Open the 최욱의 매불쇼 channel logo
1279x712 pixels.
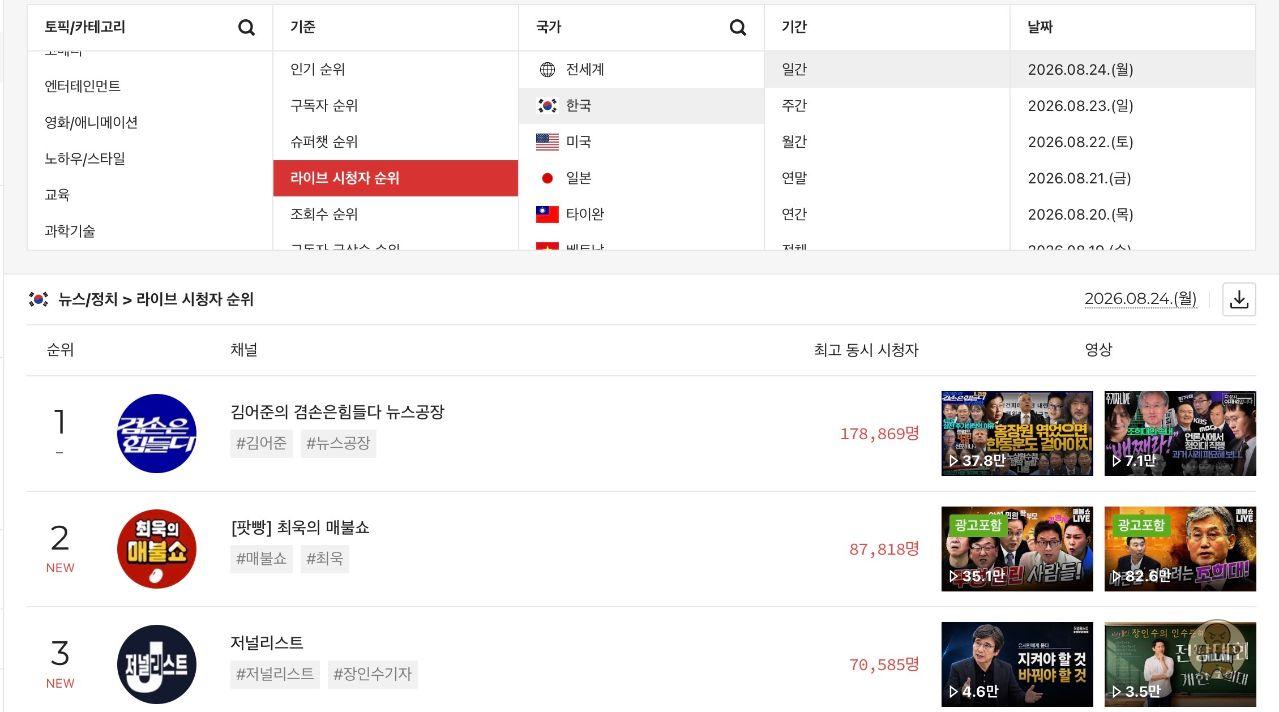click(156, 549)
